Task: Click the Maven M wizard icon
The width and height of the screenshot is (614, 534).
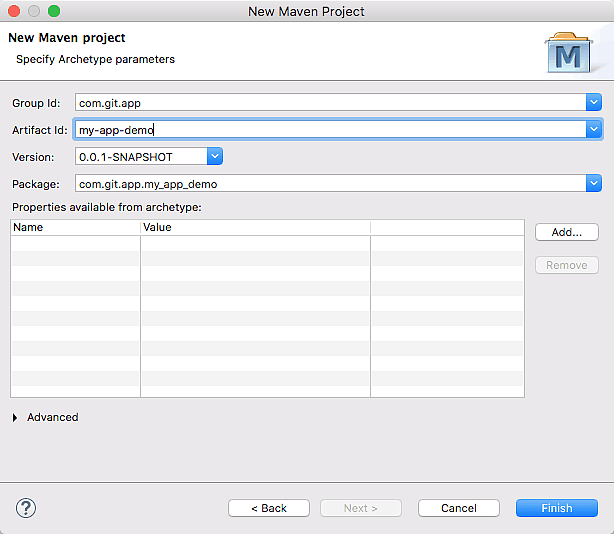Action: (x=567, y=53)
